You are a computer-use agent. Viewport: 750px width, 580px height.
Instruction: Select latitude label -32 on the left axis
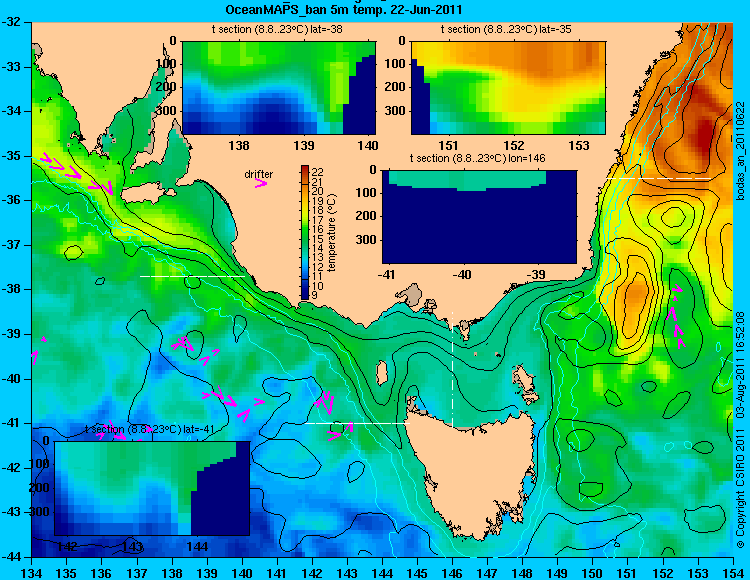11,22
